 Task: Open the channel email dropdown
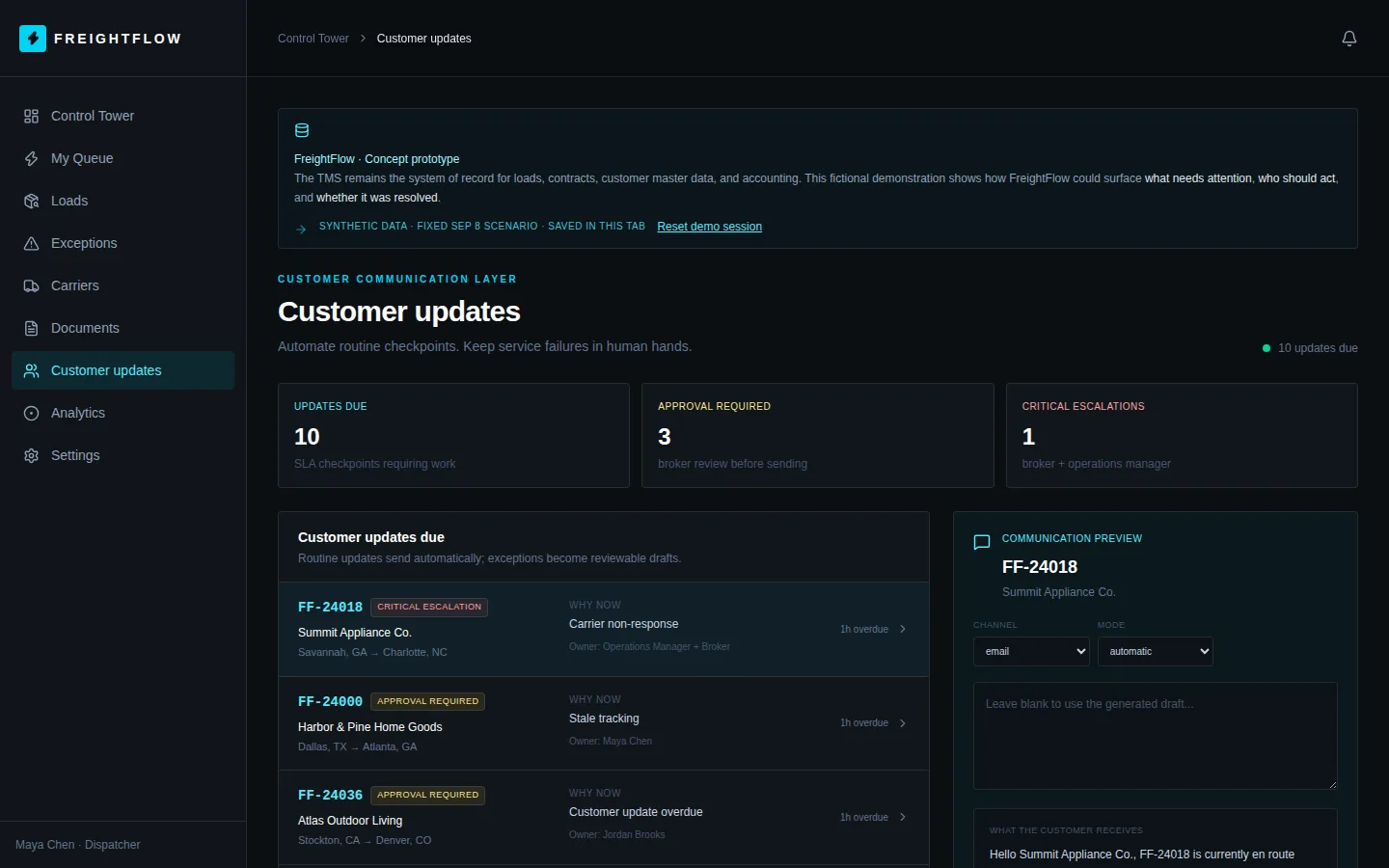point(1031,651)
